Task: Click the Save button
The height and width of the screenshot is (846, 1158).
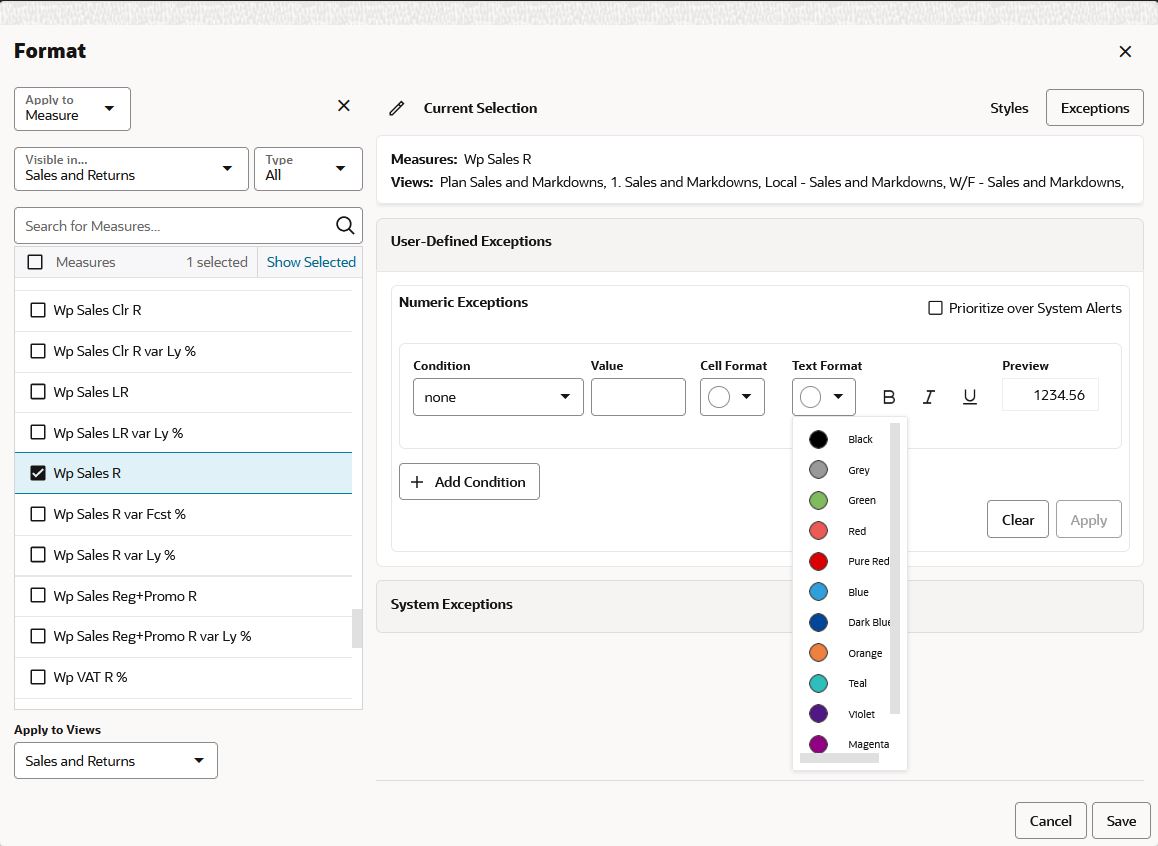Action: click(x=1120, y=821)
